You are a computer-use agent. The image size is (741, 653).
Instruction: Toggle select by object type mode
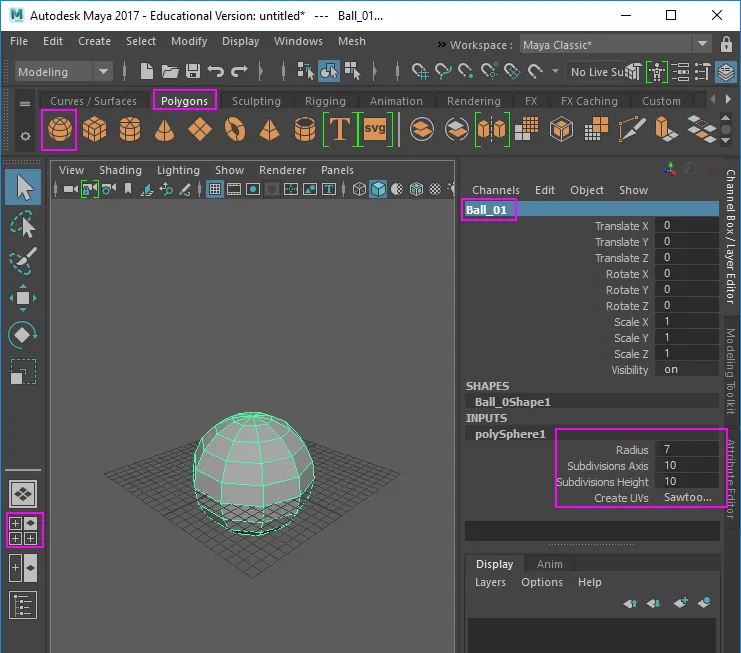(x=329, y=71)
